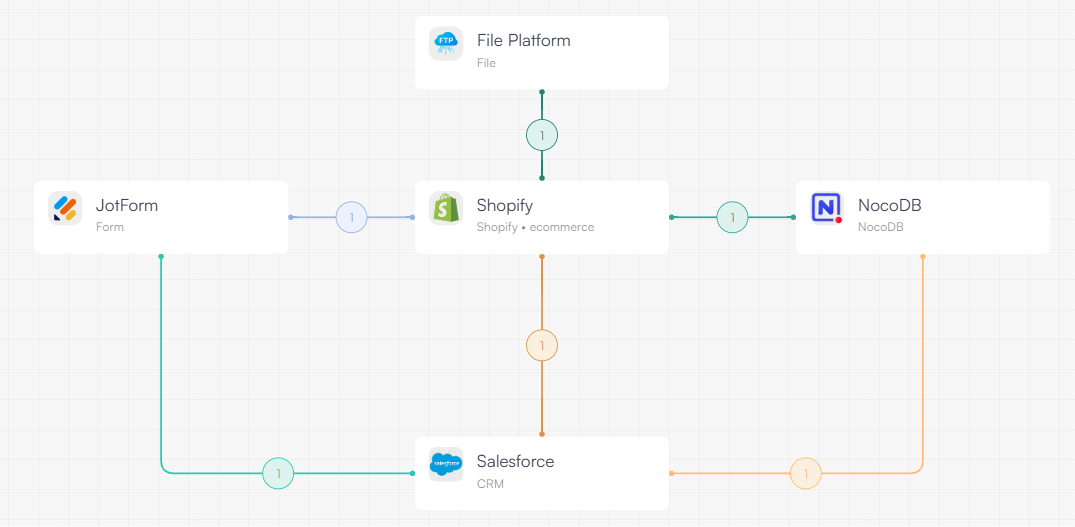Select the Salesforce node title
Image resolution: width=1075 pixels, height=527 pixels.
[515, 462]
